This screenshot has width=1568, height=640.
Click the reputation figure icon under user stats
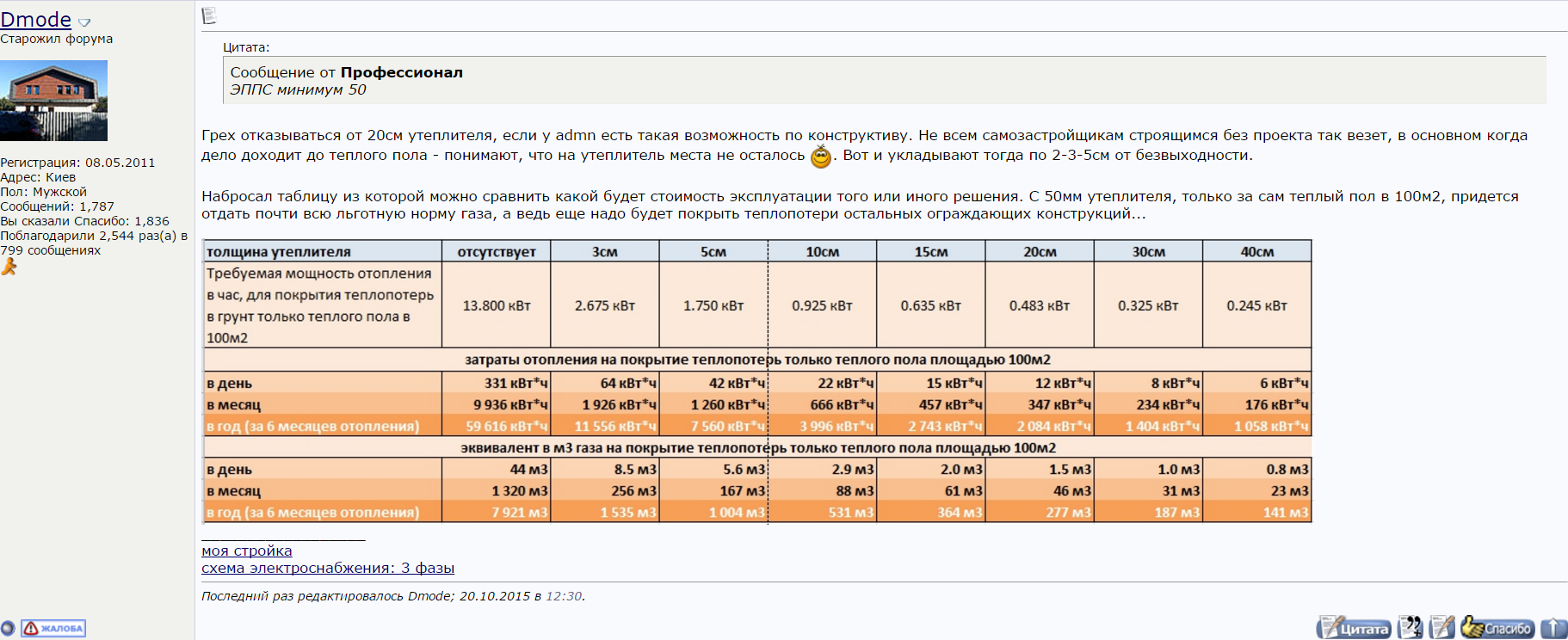[9, 268]
